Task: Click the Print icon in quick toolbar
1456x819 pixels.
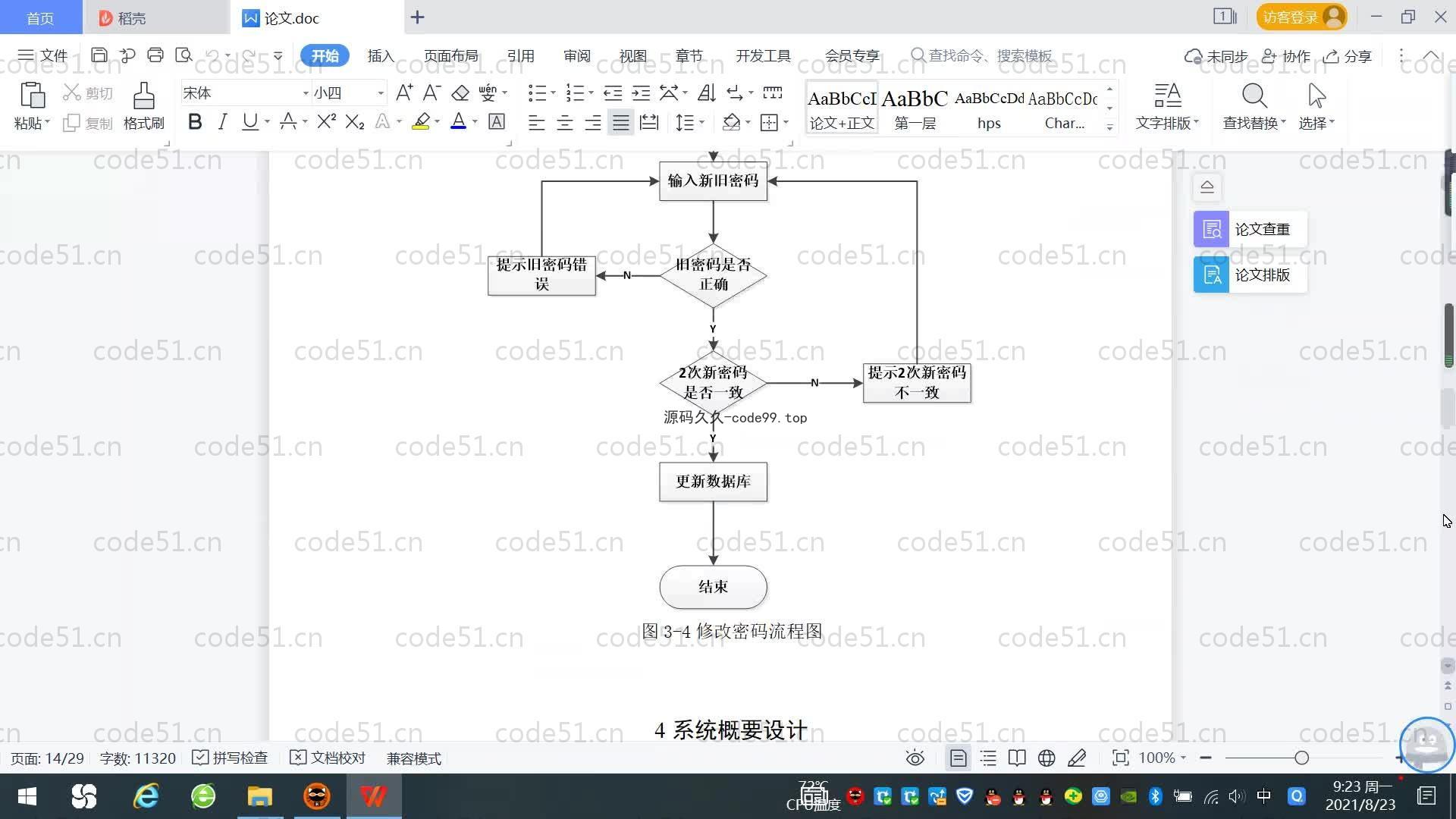Action: [155, 55]
